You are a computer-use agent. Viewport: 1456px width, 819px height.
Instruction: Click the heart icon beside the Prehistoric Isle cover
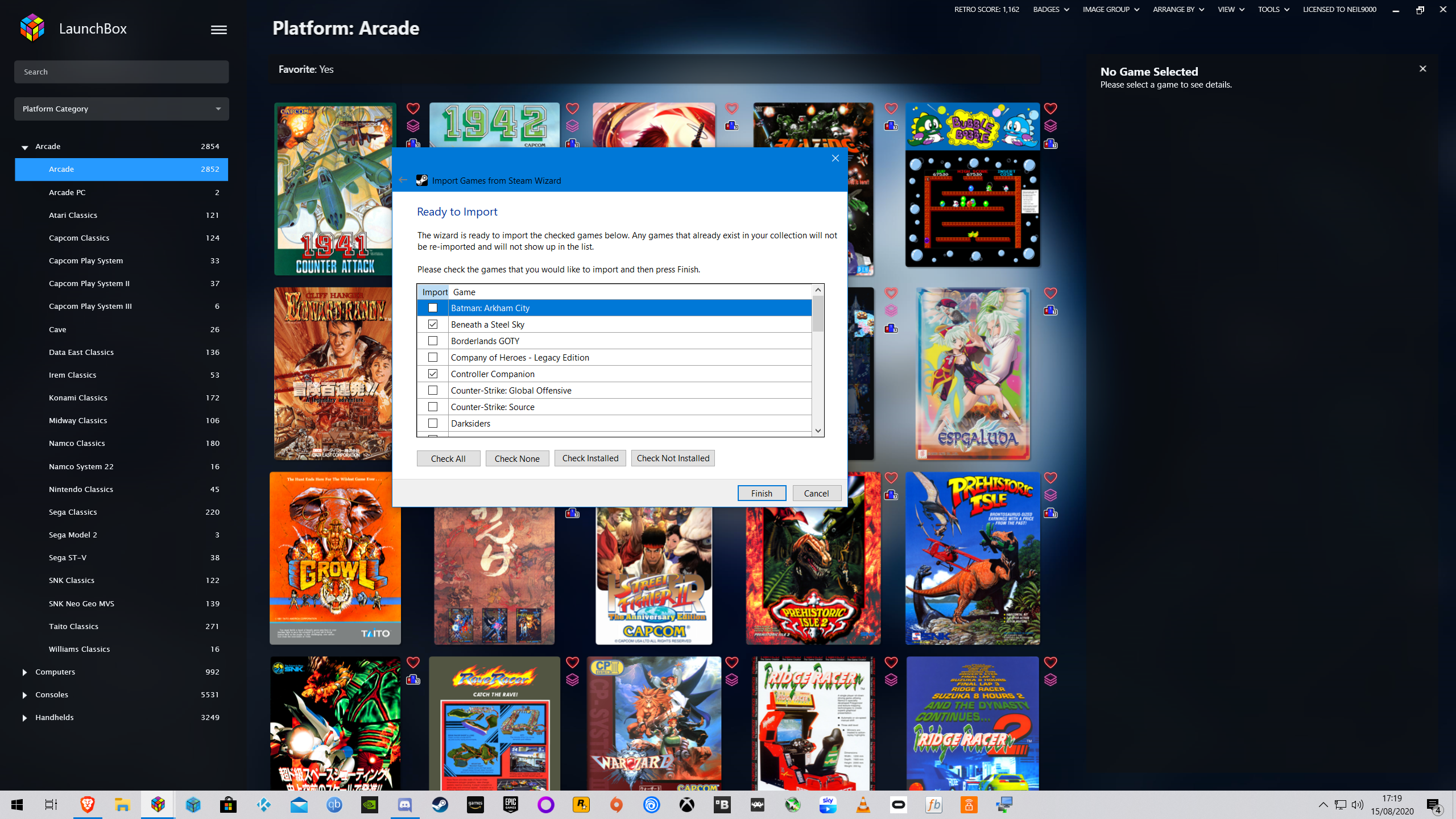click(1050, 478)
